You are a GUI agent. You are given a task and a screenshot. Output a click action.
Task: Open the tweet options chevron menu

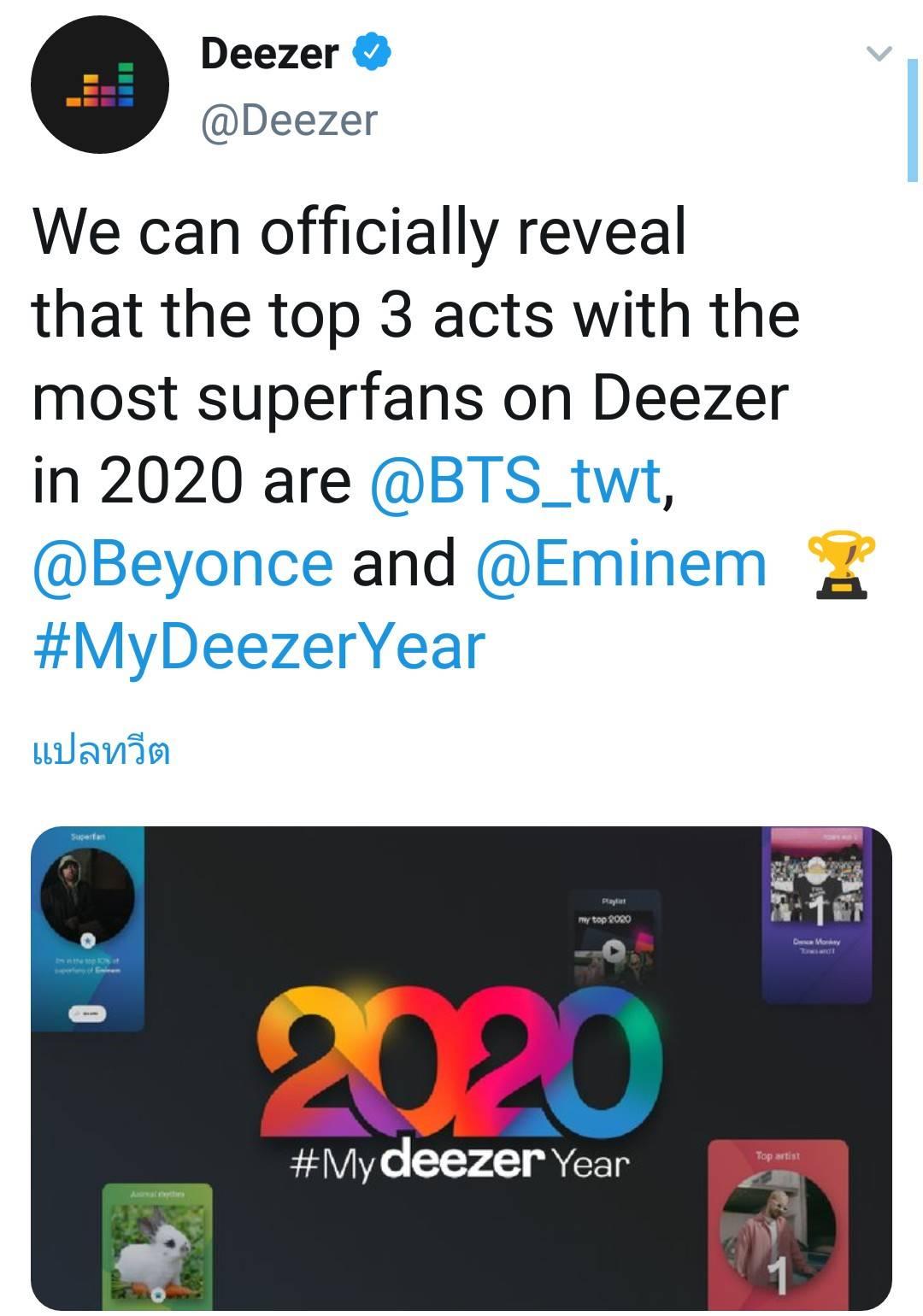[x=879, y=54]
